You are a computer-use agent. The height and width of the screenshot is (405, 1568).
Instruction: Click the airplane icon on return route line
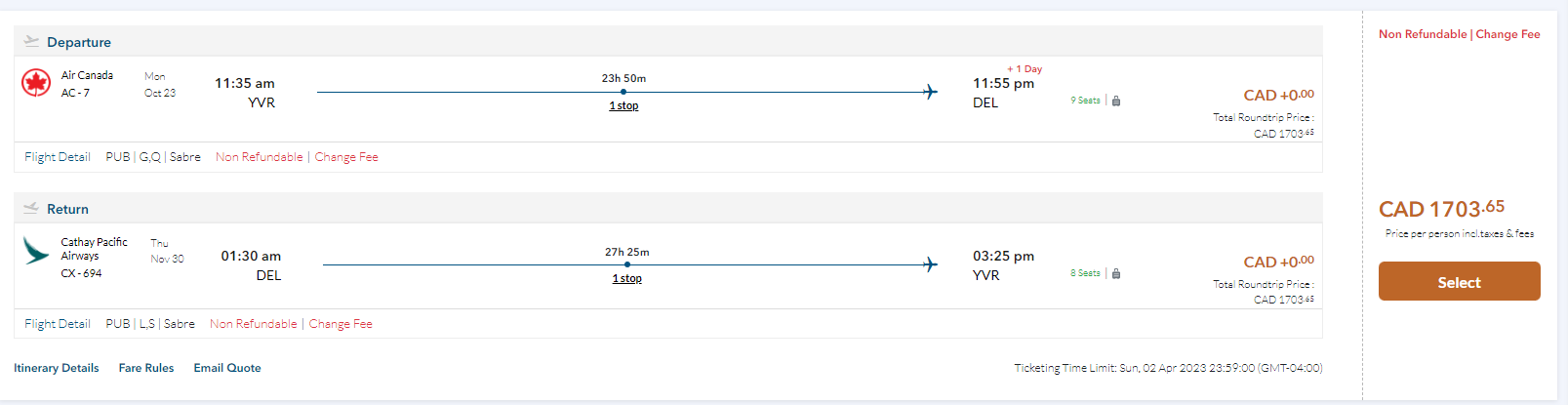coord(930,264)
